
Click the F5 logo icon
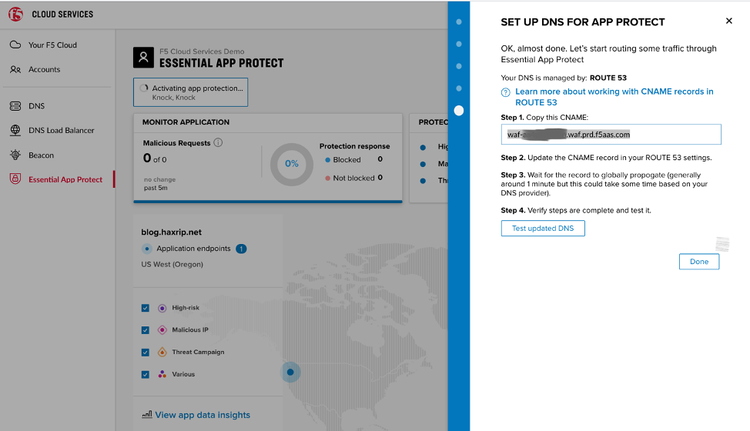coord(15,14)
